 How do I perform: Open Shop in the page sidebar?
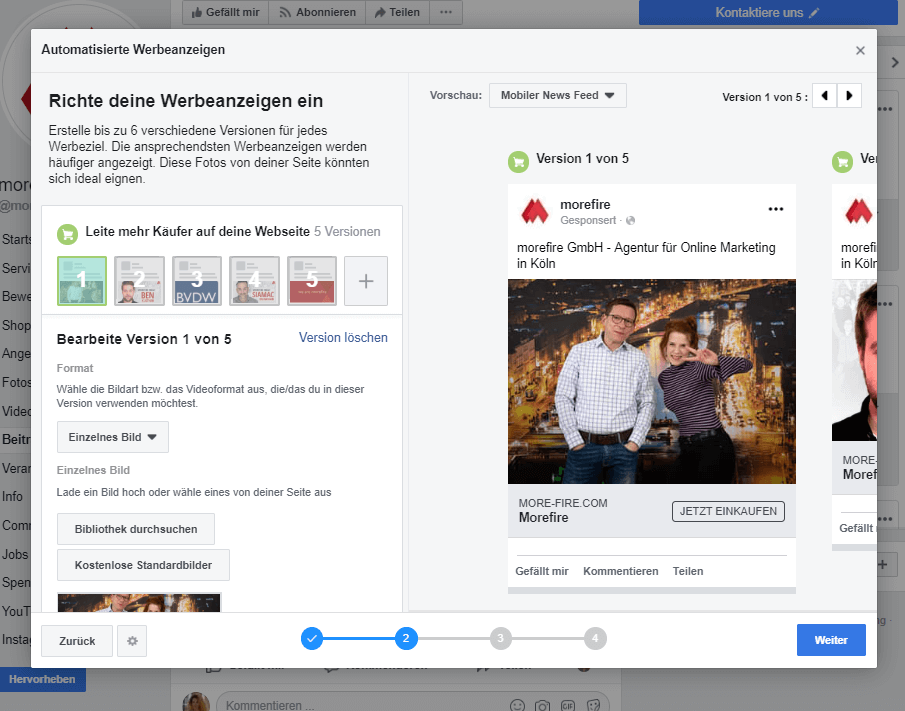(x=16, y=325)
